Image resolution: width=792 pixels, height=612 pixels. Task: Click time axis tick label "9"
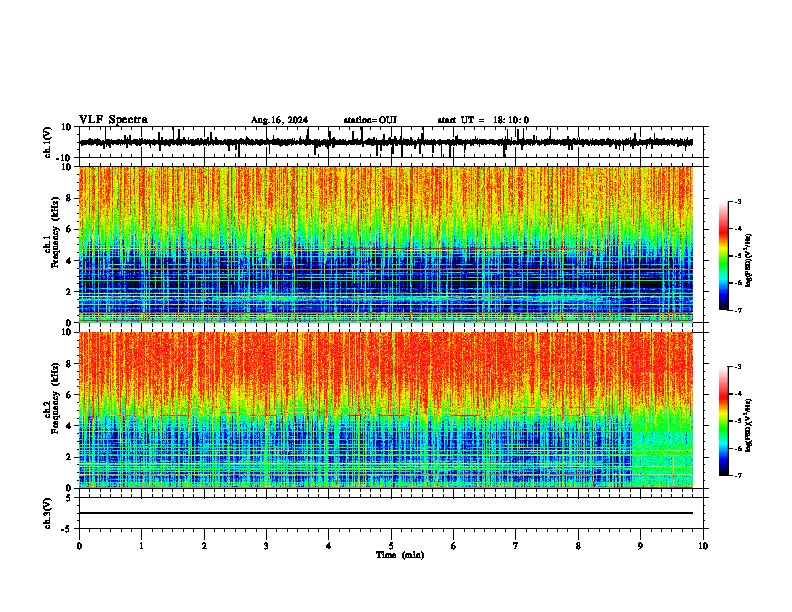point(641,546)
